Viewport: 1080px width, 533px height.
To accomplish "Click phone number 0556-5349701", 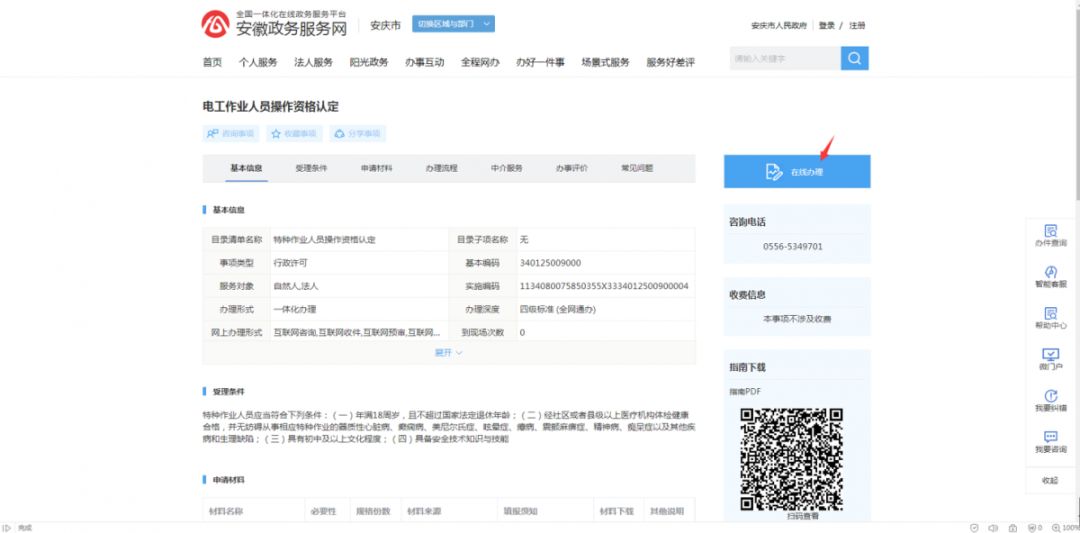I will click(792, 247).
